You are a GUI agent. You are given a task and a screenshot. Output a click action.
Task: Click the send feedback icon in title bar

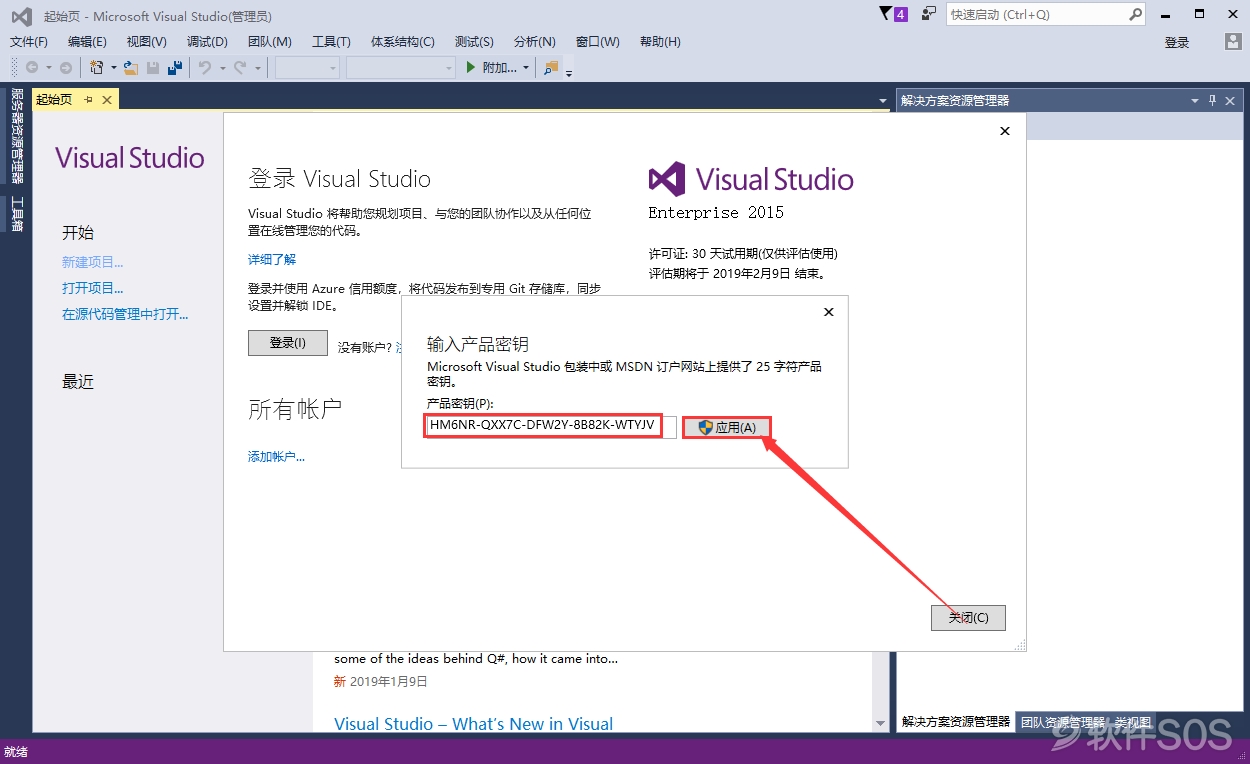tap(929, 14)
